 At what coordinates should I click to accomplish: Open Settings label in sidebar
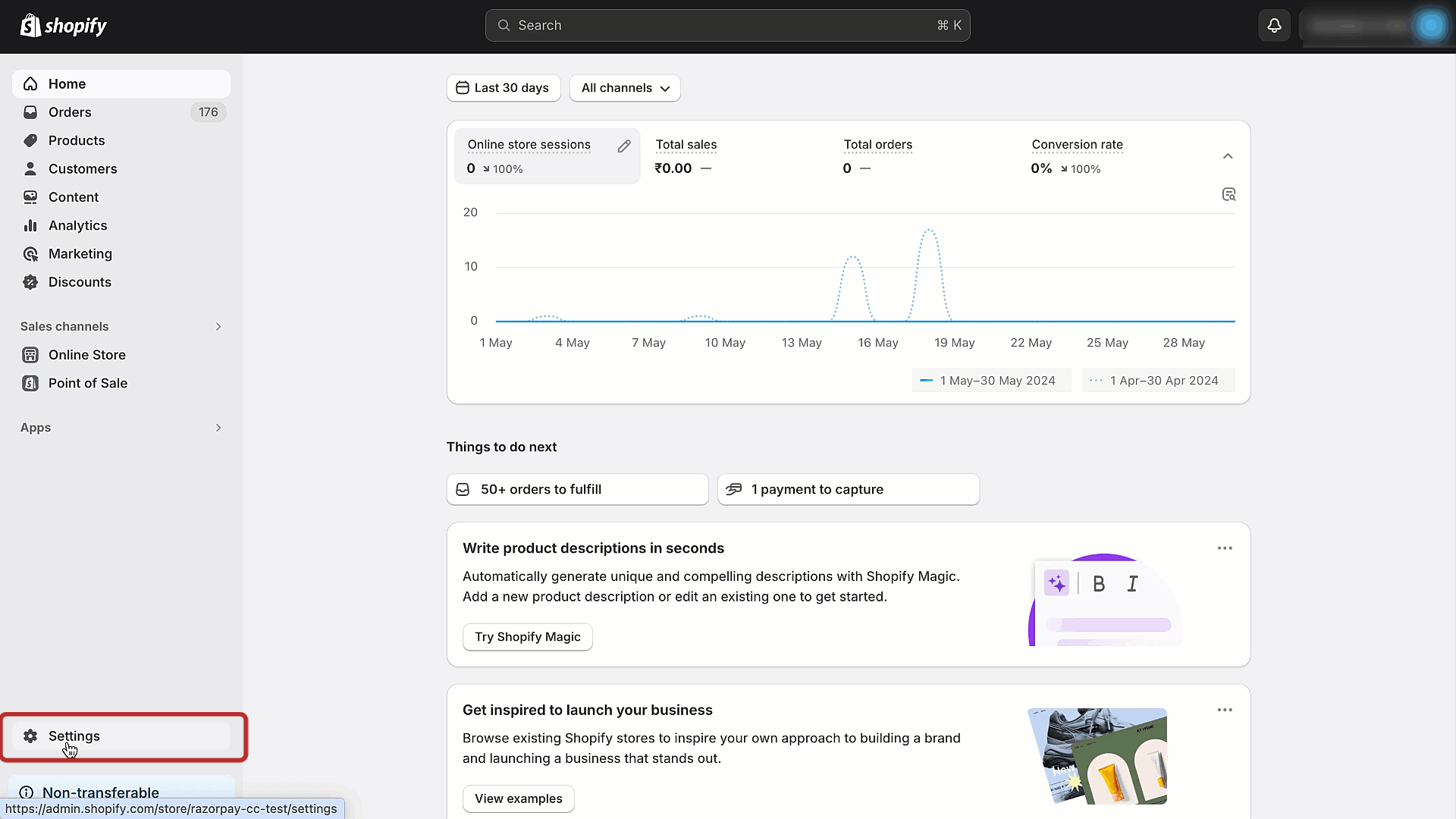point(74,736)
